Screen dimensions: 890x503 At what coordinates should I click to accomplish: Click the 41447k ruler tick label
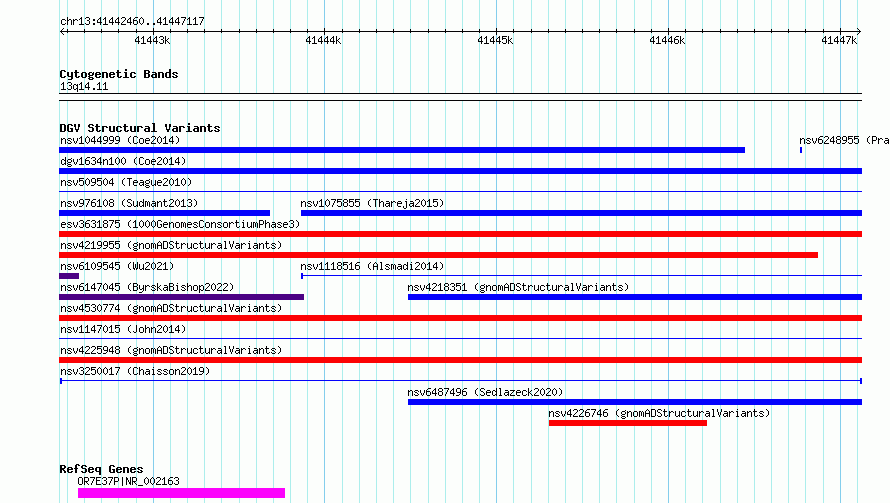point(839,41)
